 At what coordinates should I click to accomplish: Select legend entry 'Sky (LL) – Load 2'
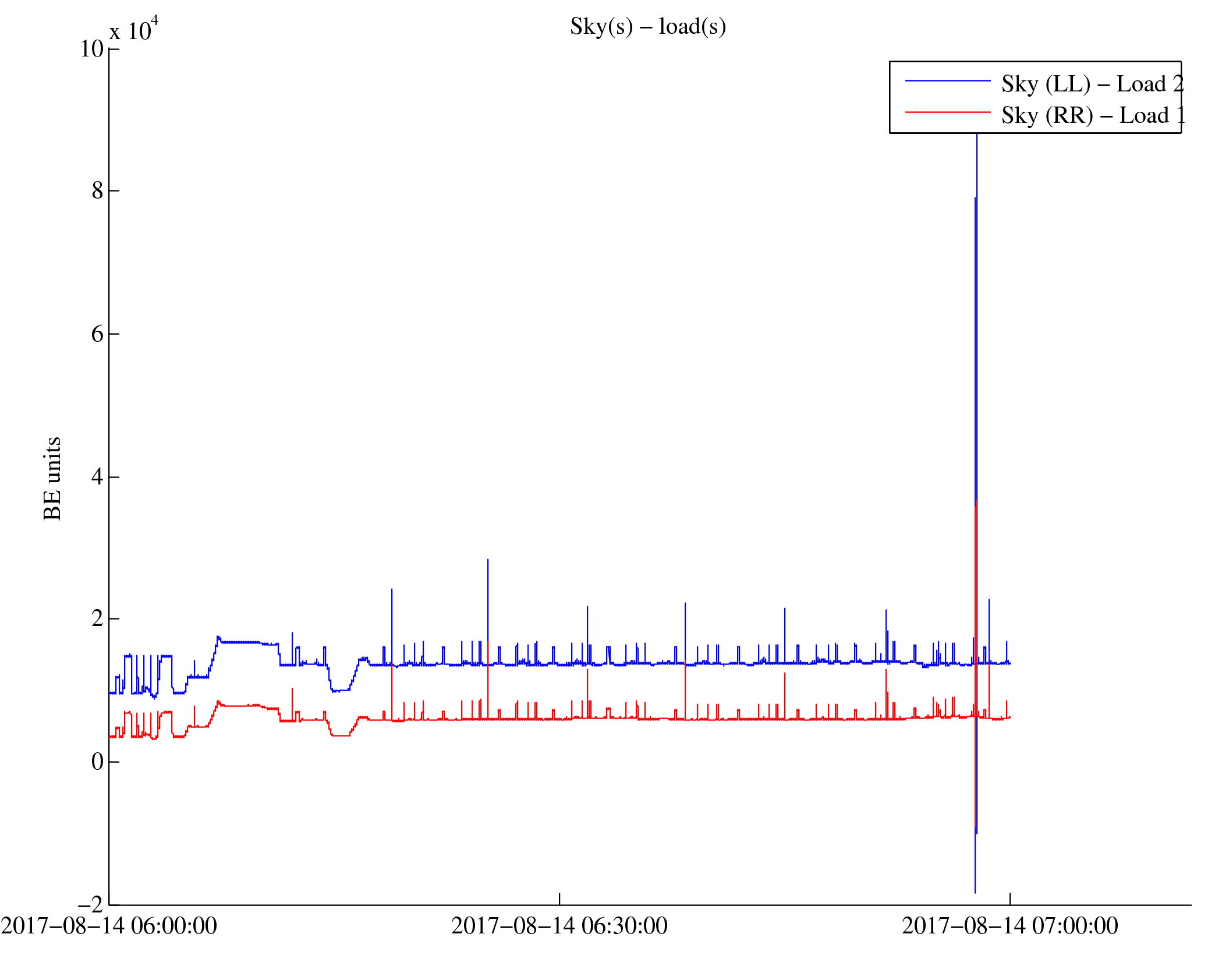click(1093, 84)
